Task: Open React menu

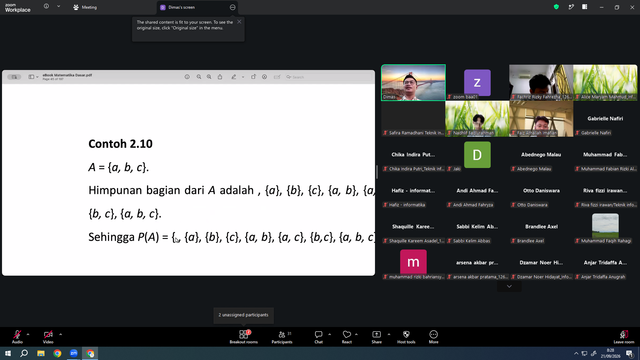Action: (x=347, y=337)
